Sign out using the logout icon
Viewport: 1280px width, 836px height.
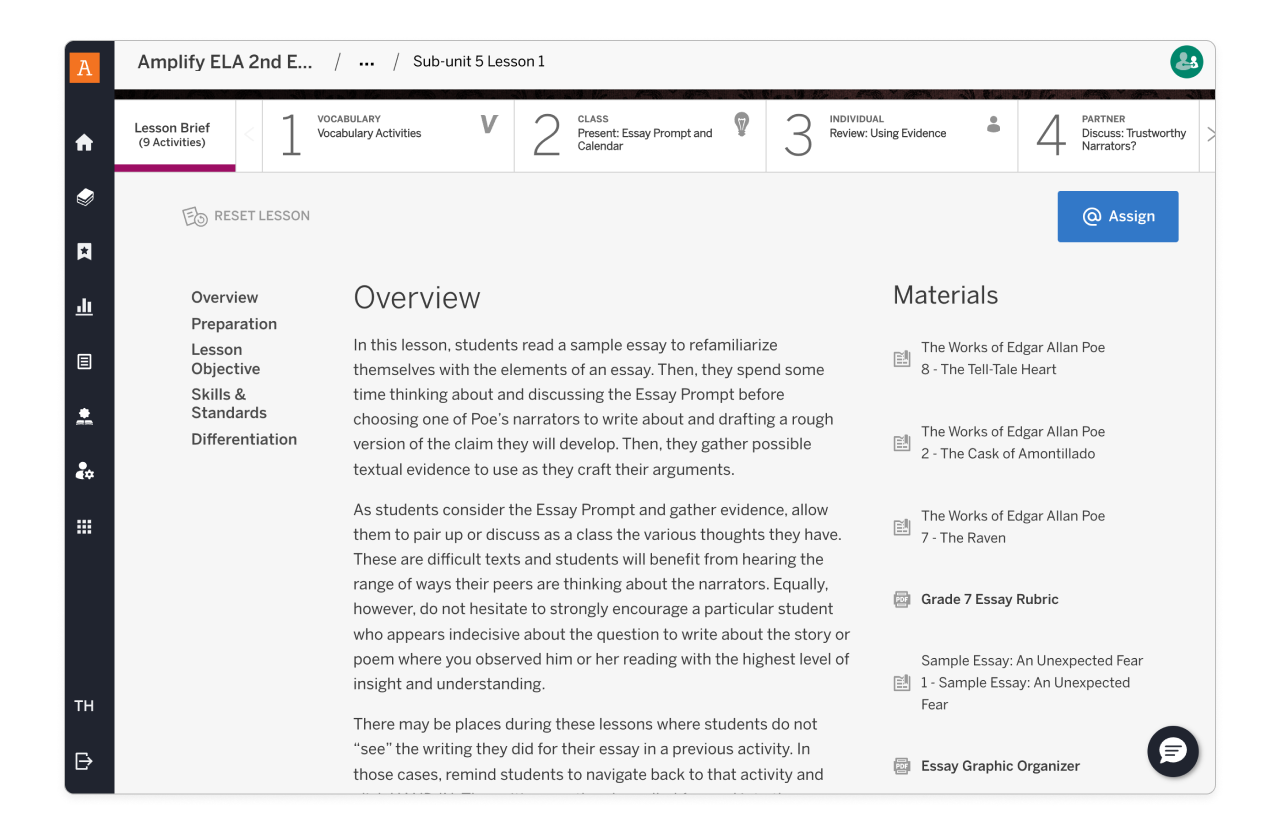(85, 760)
